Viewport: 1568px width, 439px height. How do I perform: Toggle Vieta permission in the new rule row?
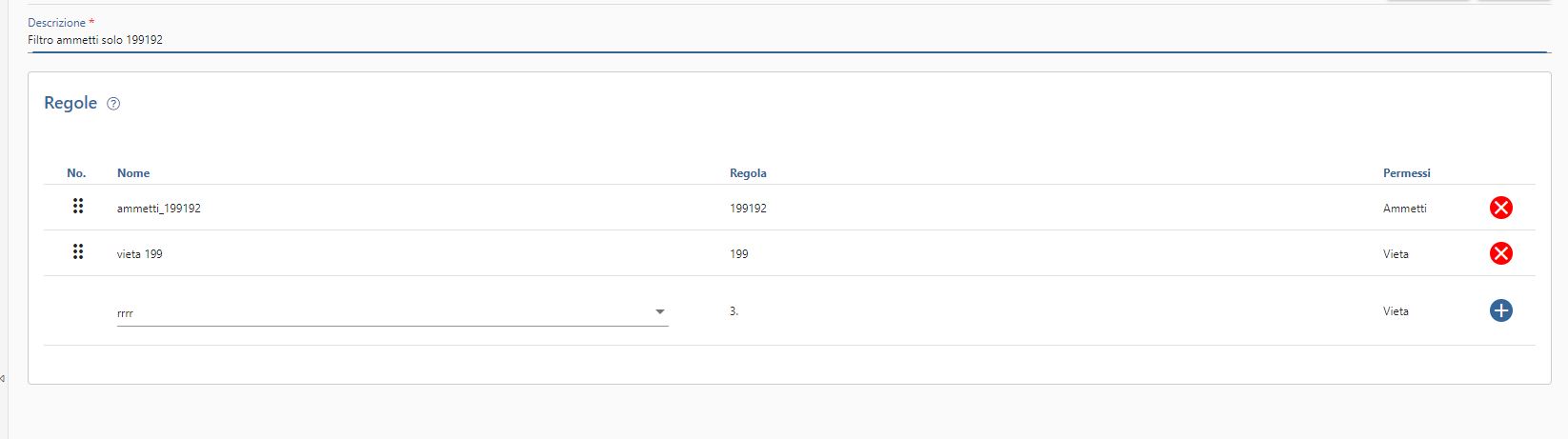[1396, 311]
